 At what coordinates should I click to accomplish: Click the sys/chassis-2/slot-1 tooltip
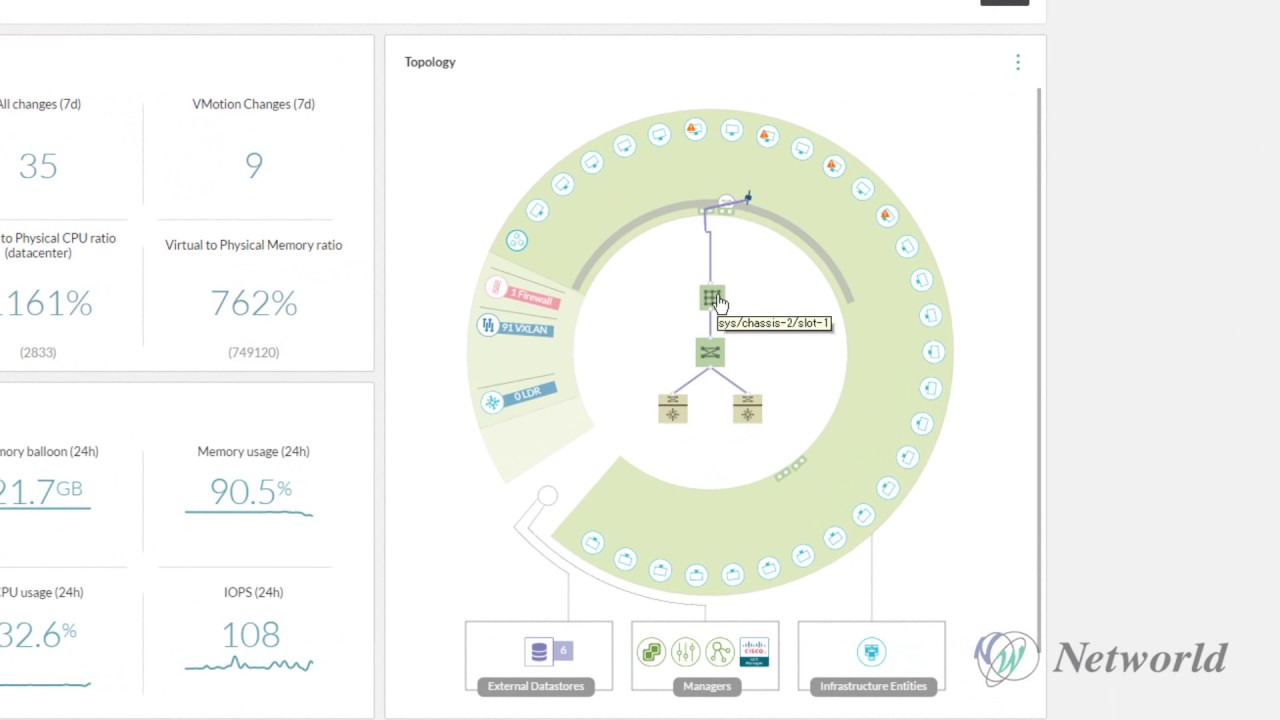[x=774, y=323]
